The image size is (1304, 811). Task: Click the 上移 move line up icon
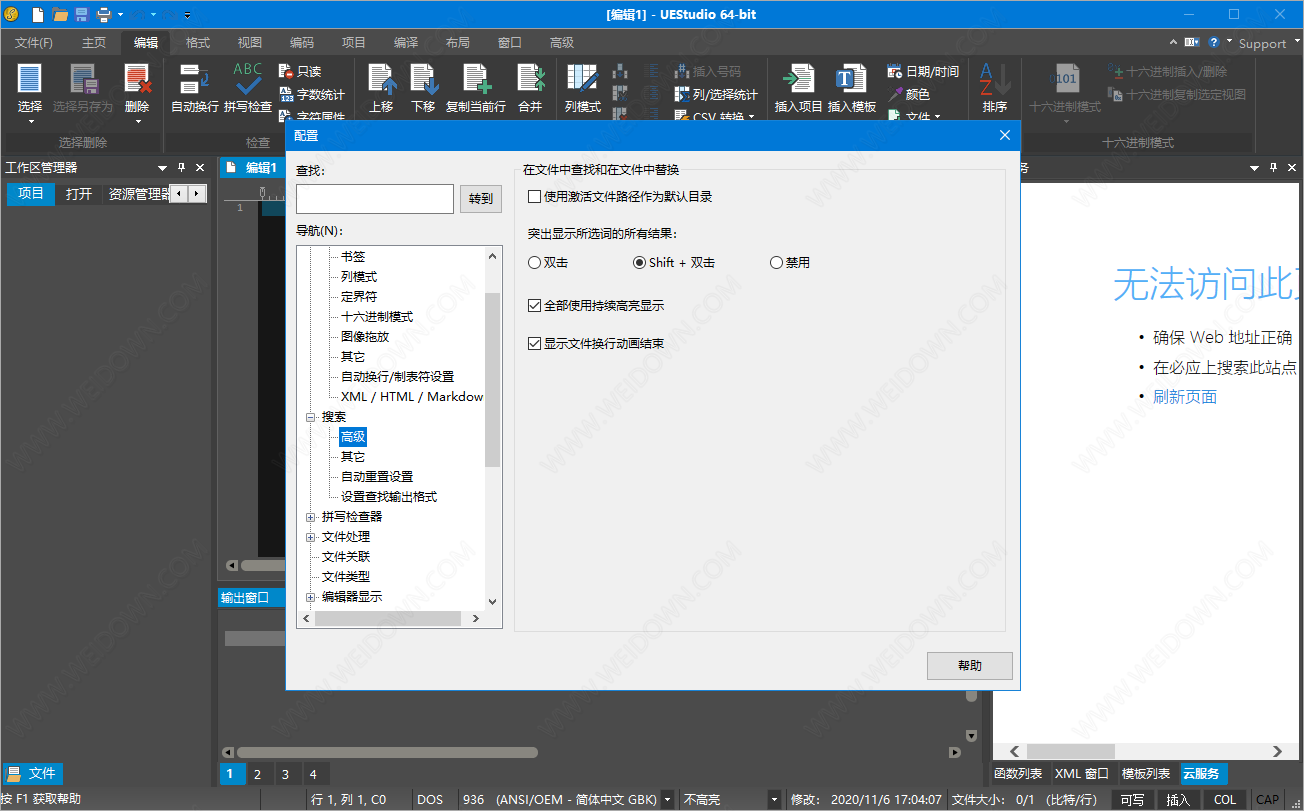point(381,80)
